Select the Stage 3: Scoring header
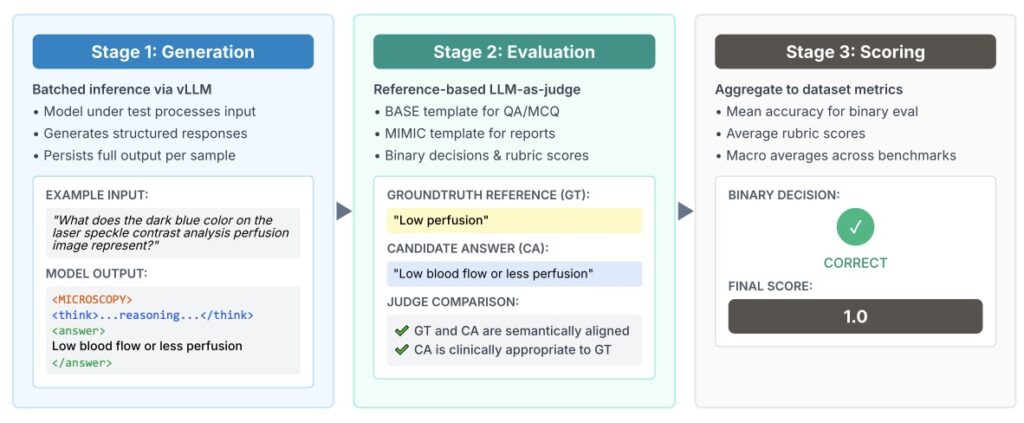The image size is (1024, 423). coord(855,52)
